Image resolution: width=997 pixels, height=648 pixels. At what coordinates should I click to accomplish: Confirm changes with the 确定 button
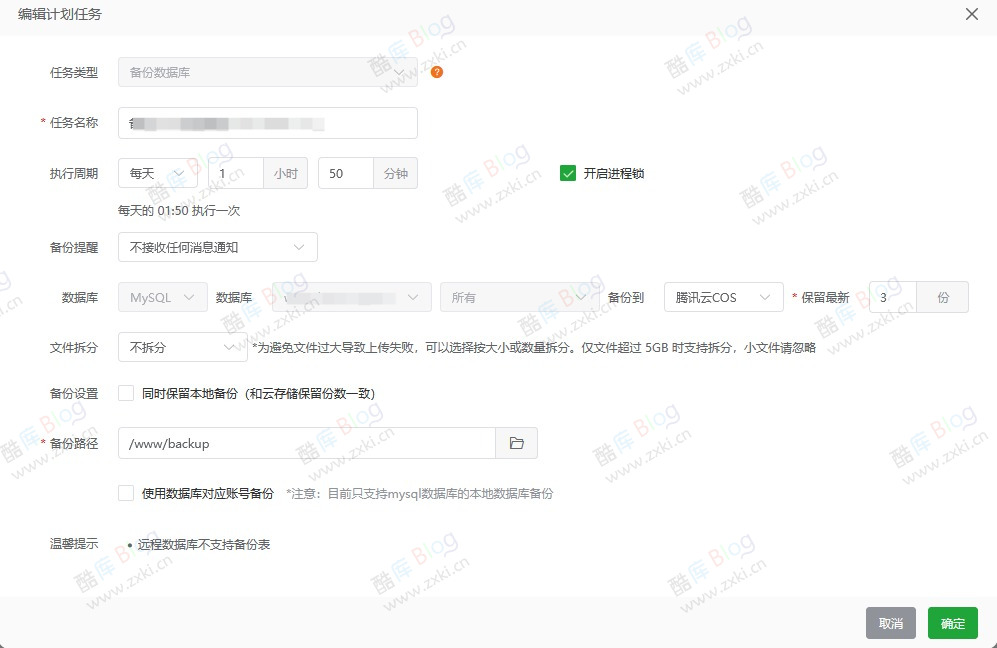click(951, 623)
